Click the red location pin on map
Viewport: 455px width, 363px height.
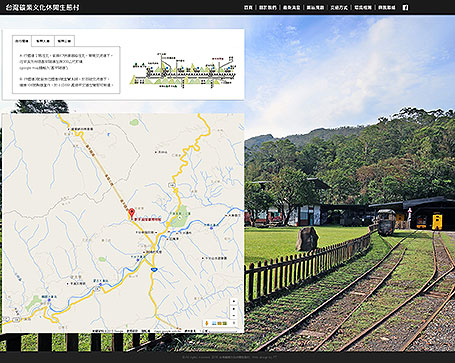132,213
